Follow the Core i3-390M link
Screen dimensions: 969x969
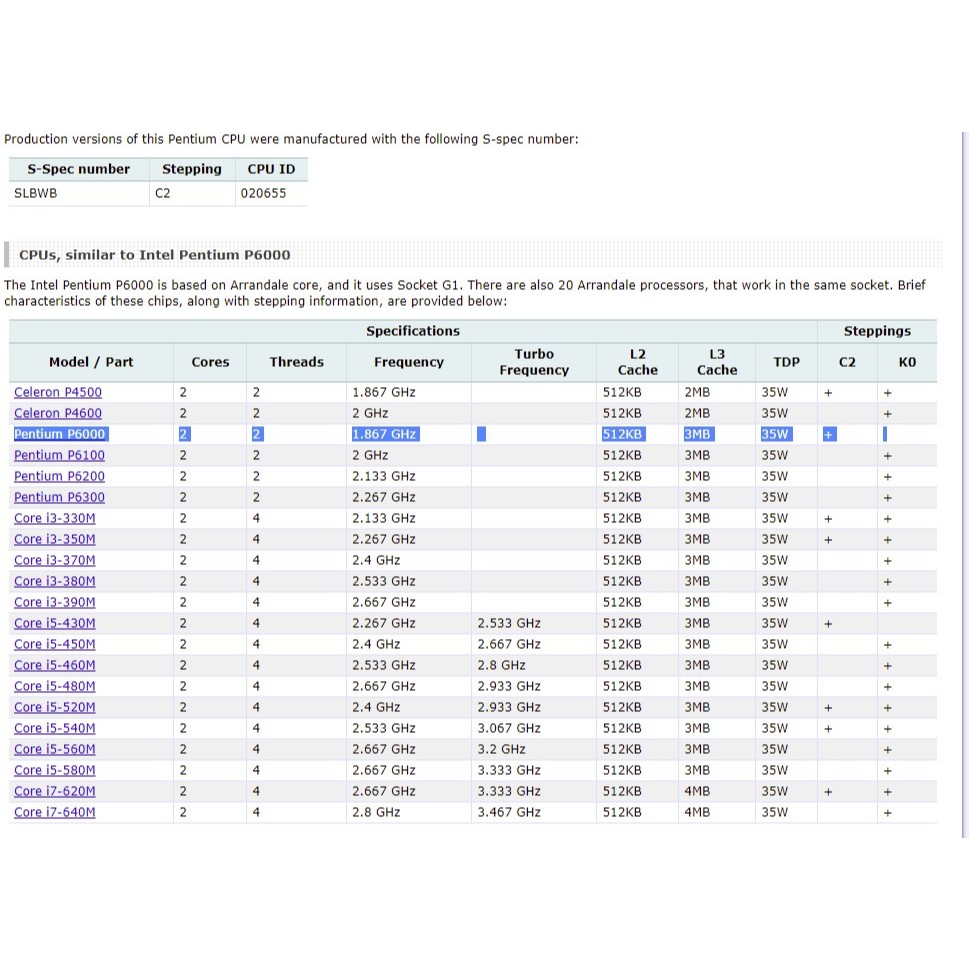55,602
